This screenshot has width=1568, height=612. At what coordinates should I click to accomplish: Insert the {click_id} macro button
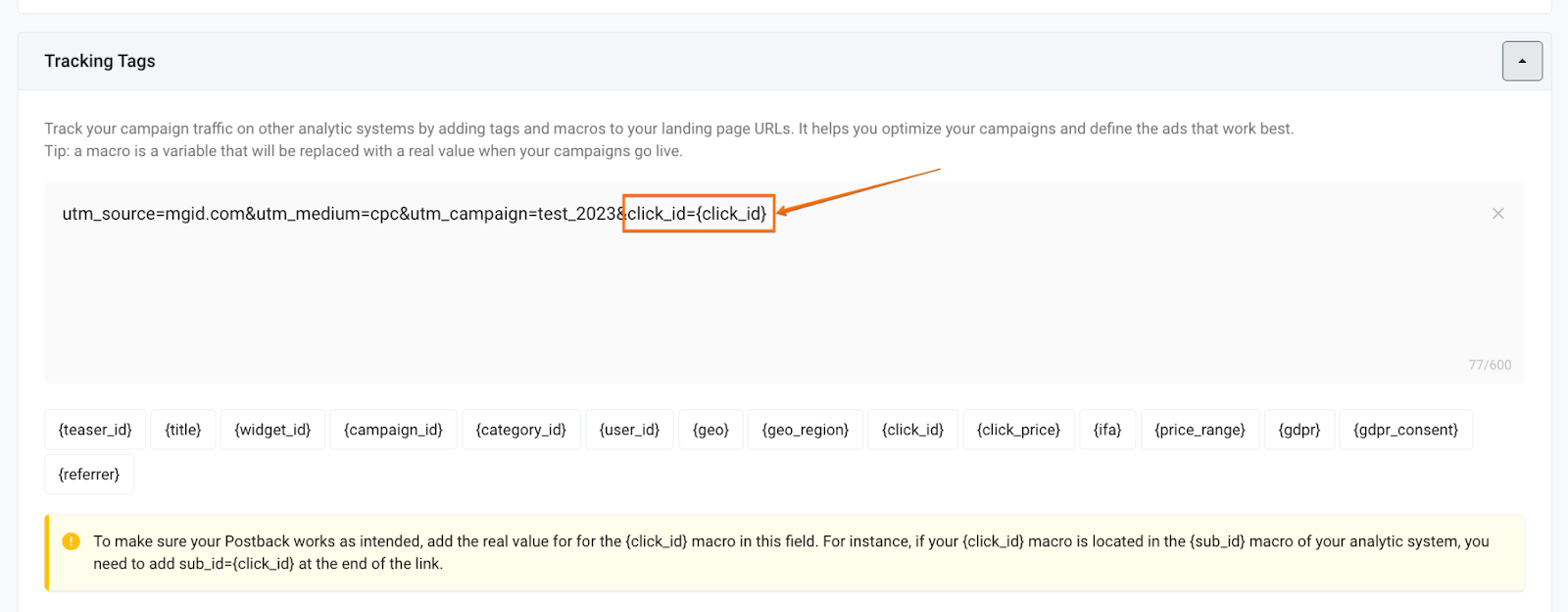912,430
